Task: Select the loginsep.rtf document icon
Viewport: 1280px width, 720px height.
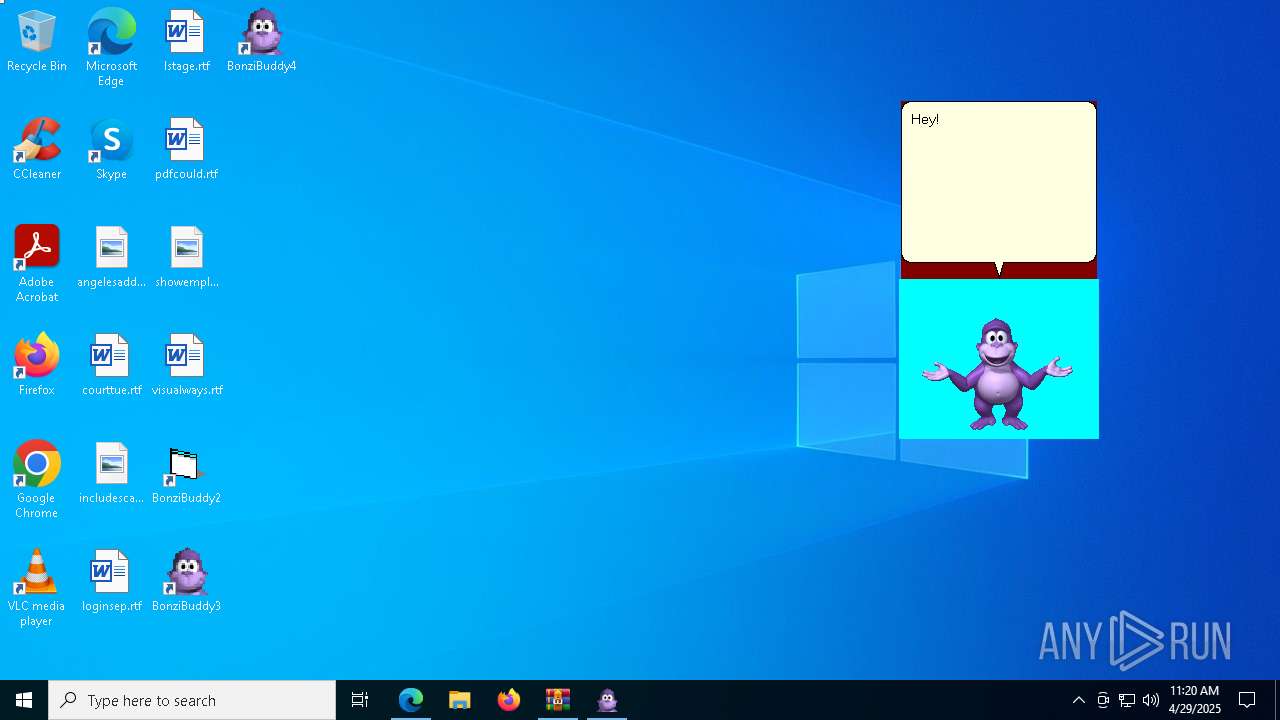Action: tap(111, 581)
